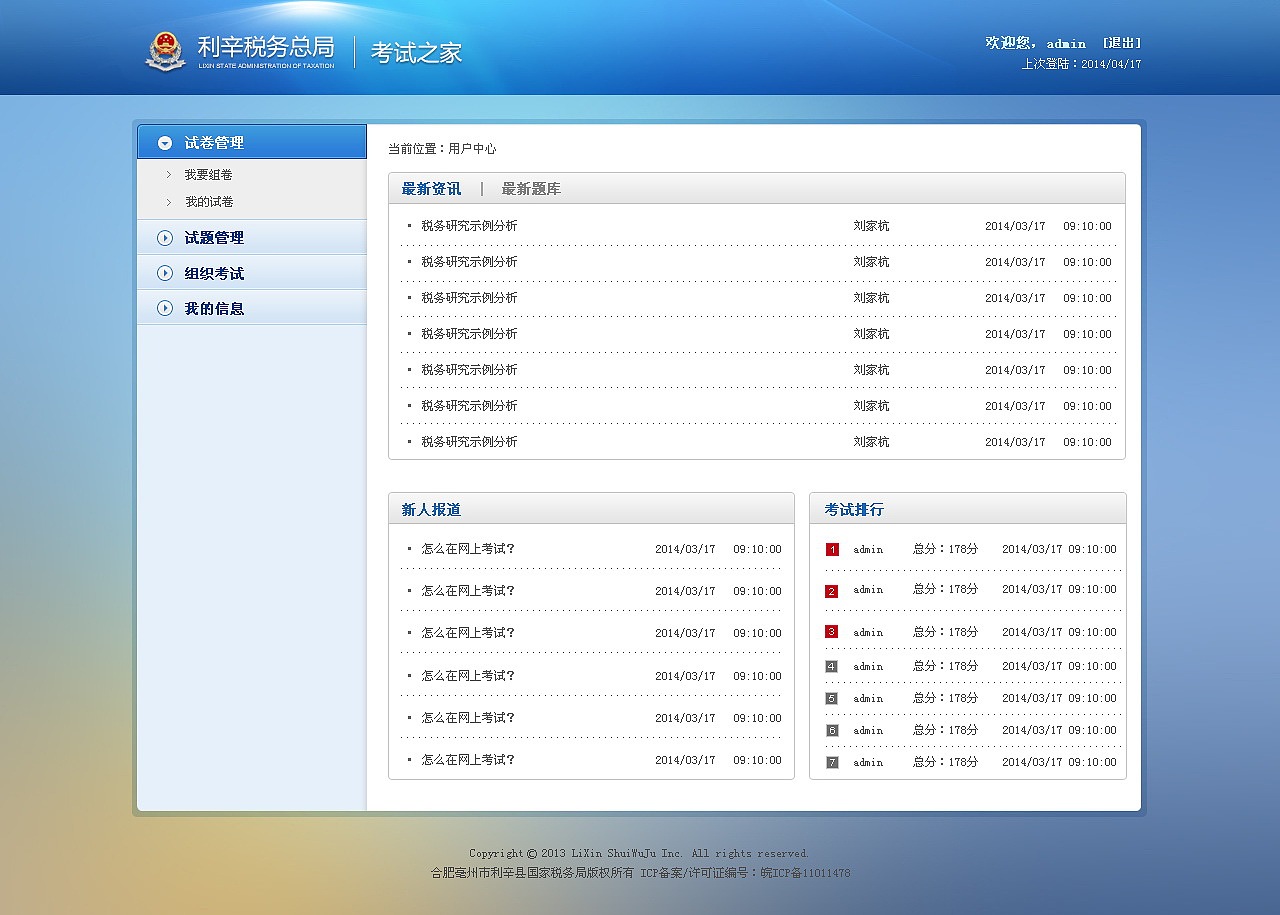Viewport: 1280px width, 915px height.
Task: Click the national emblem logo in header
Action: [x=165, y=52]
